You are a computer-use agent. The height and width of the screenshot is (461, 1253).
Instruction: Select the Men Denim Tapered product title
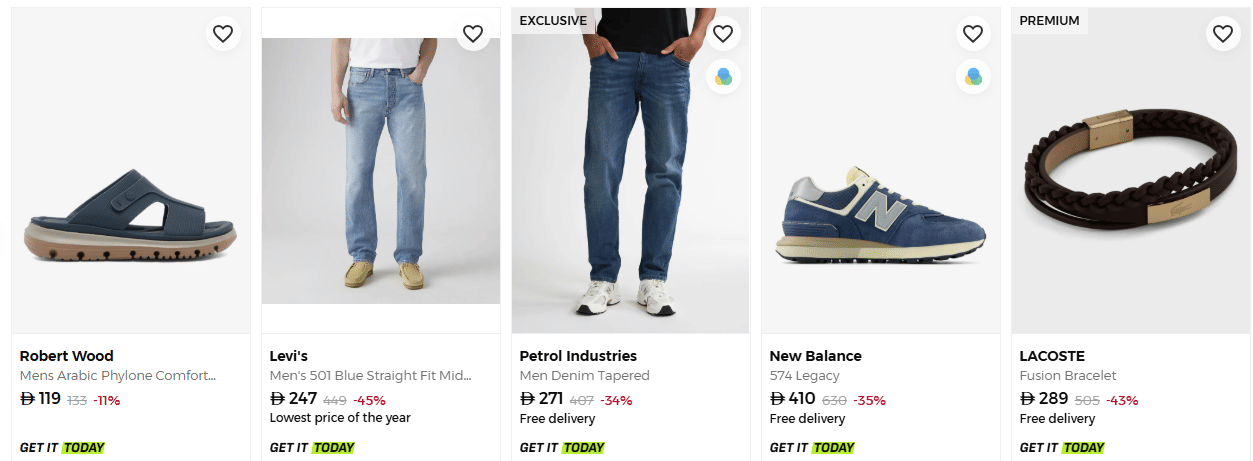(585, 376)
